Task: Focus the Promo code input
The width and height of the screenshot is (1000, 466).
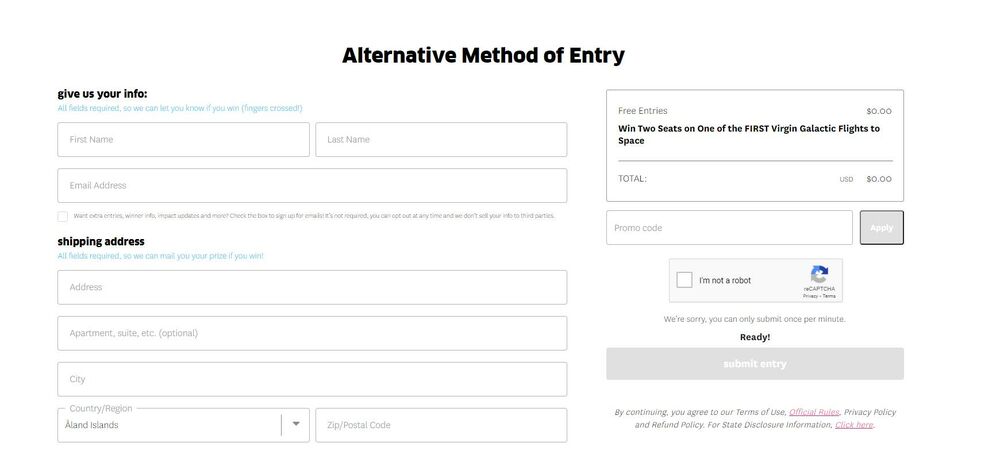Action: click(x=729, y=228)
